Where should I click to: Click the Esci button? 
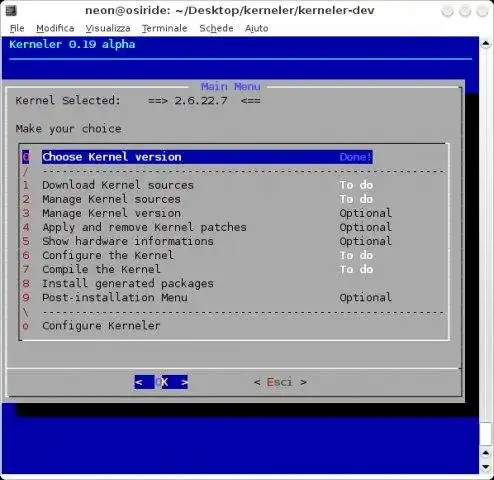pos(280,382)
